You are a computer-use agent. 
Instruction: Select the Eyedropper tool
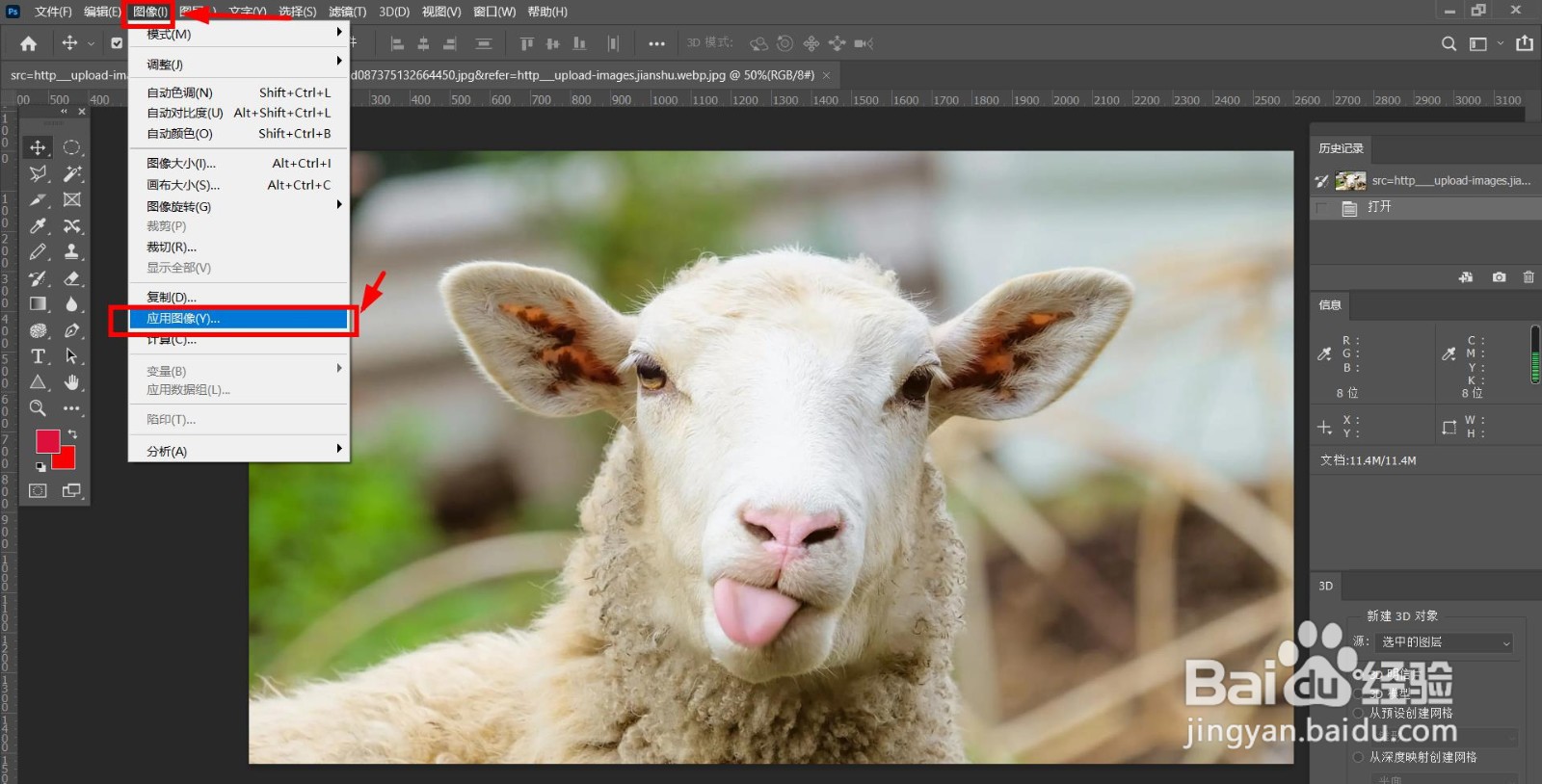click(38, 225)
